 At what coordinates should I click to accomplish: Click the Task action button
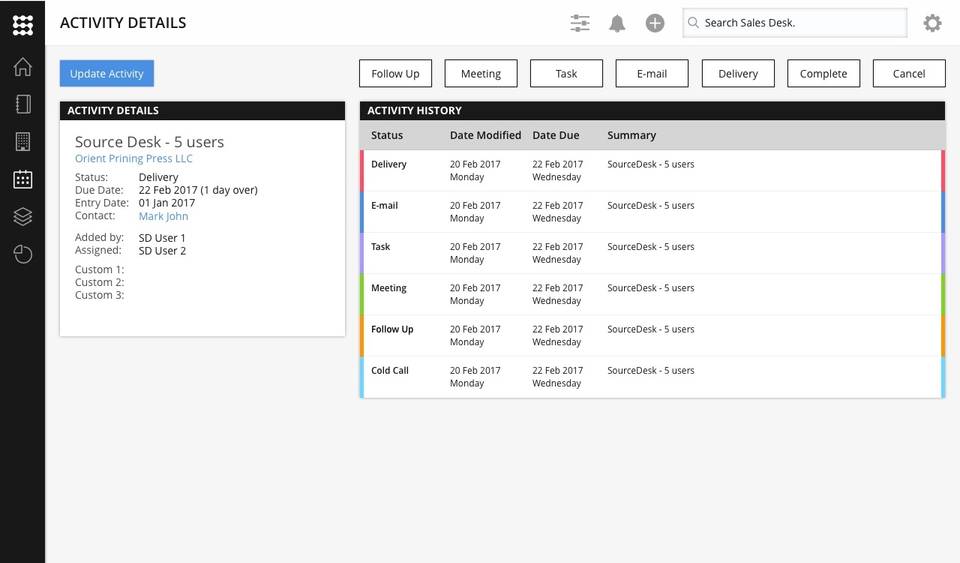pos(566,73)
